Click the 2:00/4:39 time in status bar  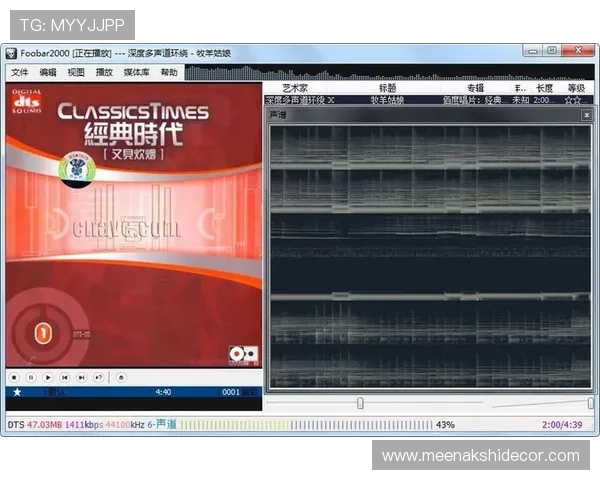point(562,425)
